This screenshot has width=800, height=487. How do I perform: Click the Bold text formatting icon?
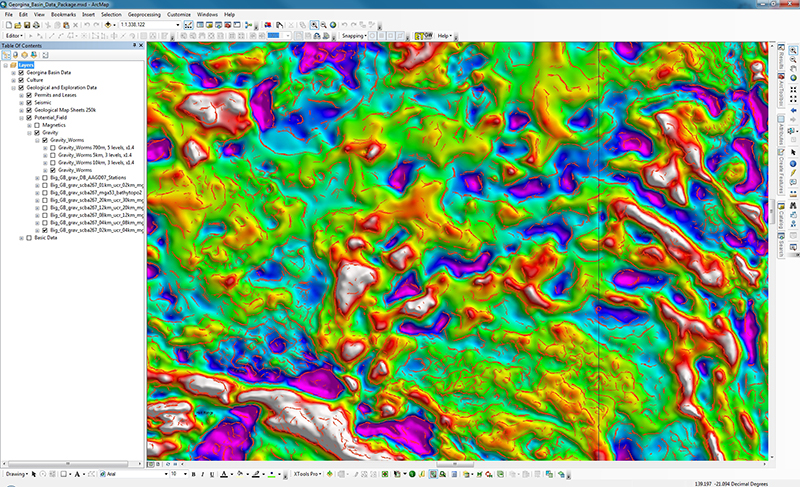tap(191, 473)
